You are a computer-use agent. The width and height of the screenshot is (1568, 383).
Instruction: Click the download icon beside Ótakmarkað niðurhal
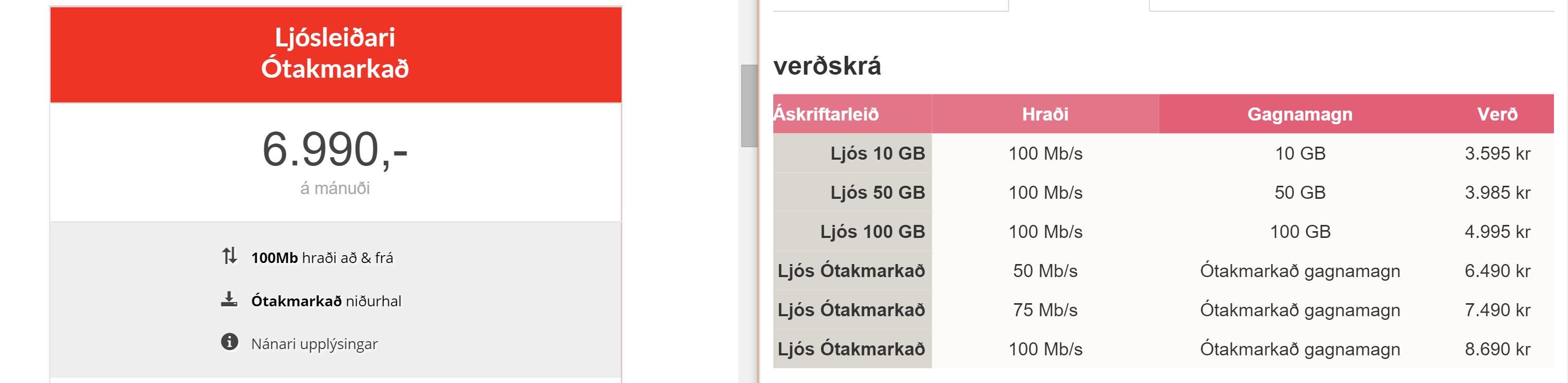[x=229, y=300]
